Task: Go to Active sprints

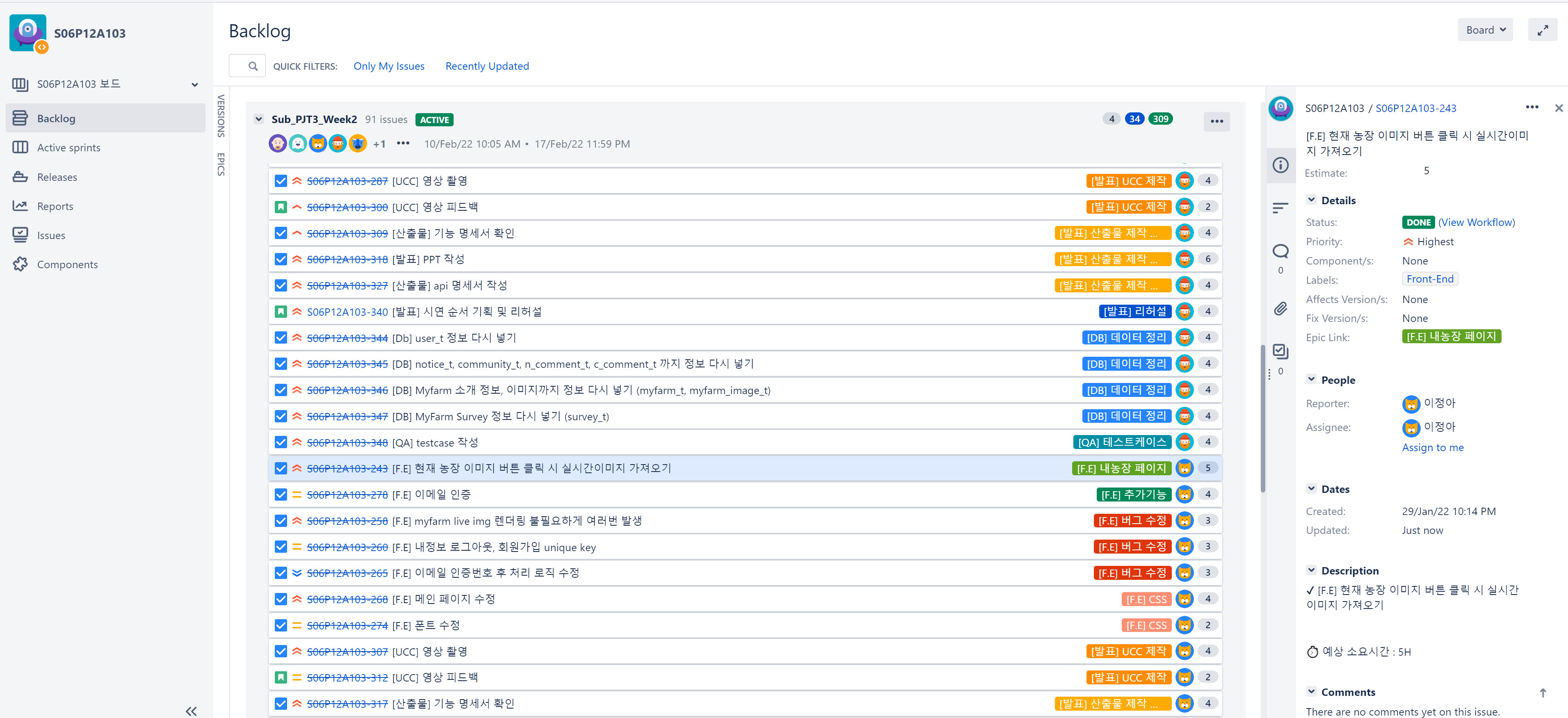Action: point(68,147)
